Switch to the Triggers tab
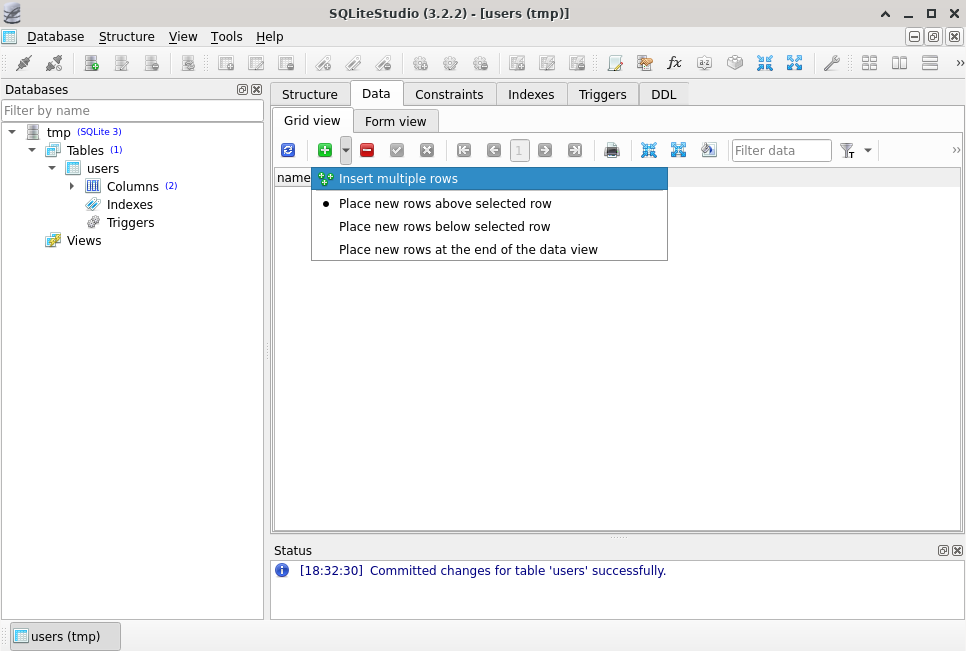 point(603,94)
